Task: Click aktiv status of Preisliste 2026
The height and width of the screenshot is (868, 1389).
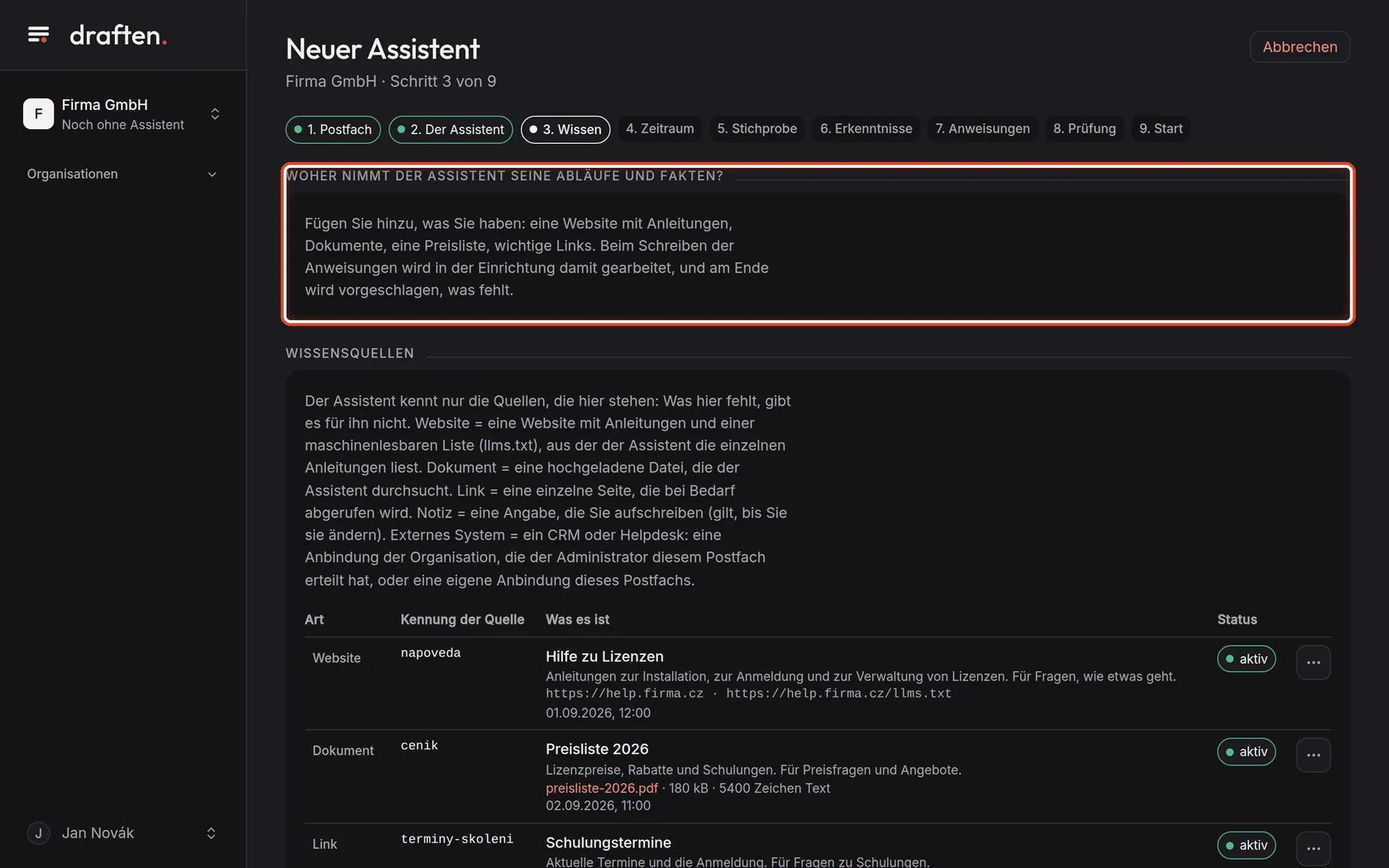Action: point(1247,751)
